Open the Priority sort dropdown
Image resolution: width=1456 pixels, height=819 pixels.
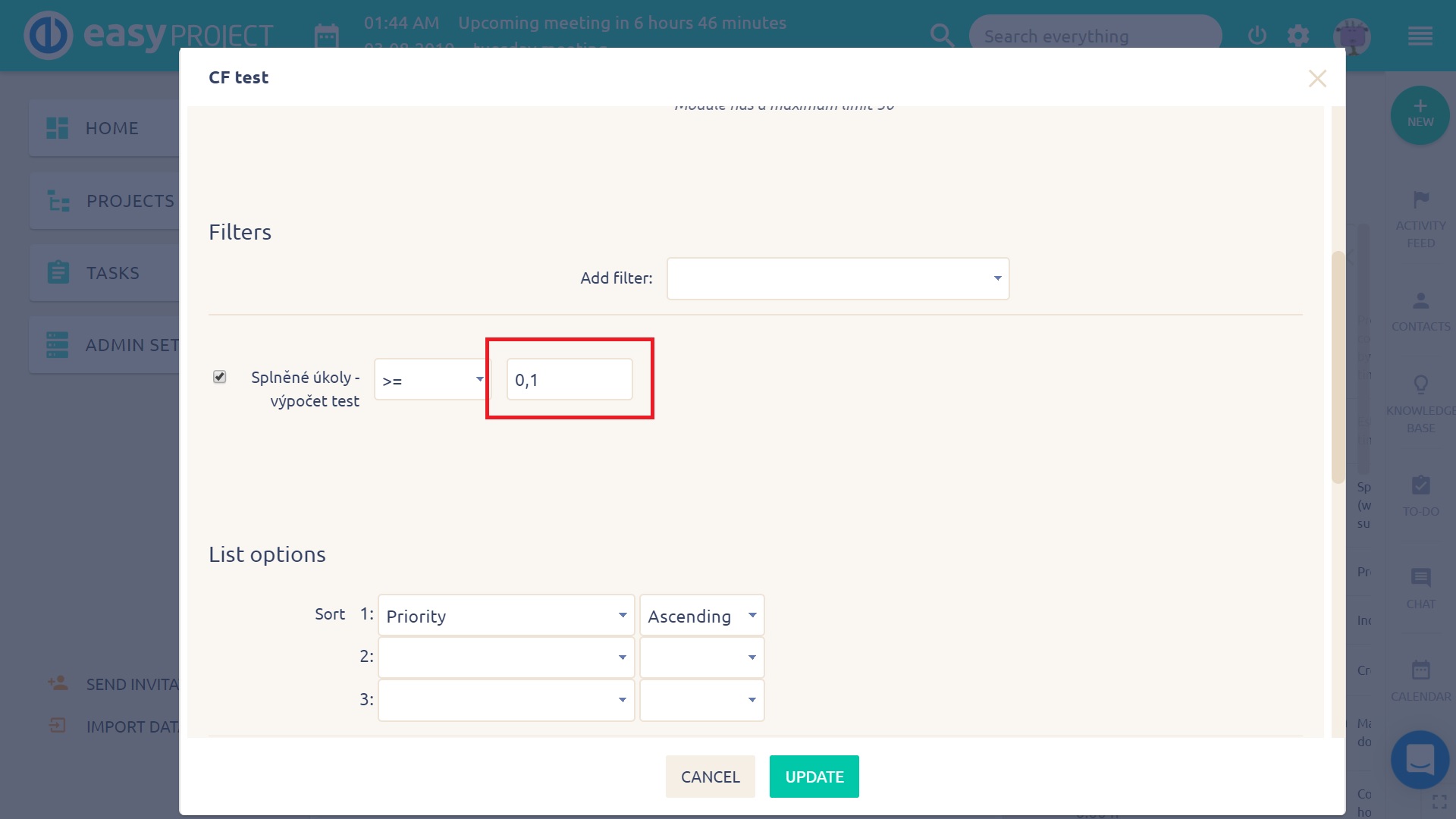click(506, 615)
